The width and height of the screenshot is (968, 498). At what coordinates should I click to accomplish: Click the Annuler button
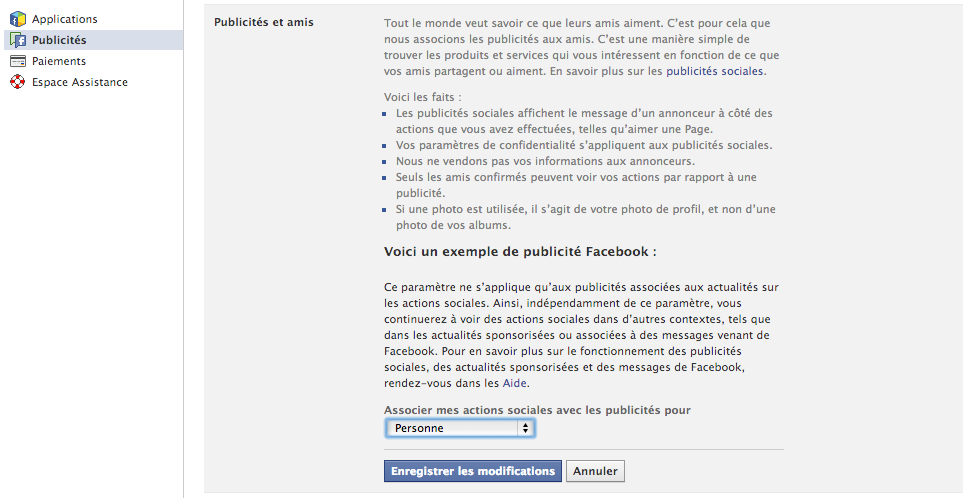coord(595,471)
